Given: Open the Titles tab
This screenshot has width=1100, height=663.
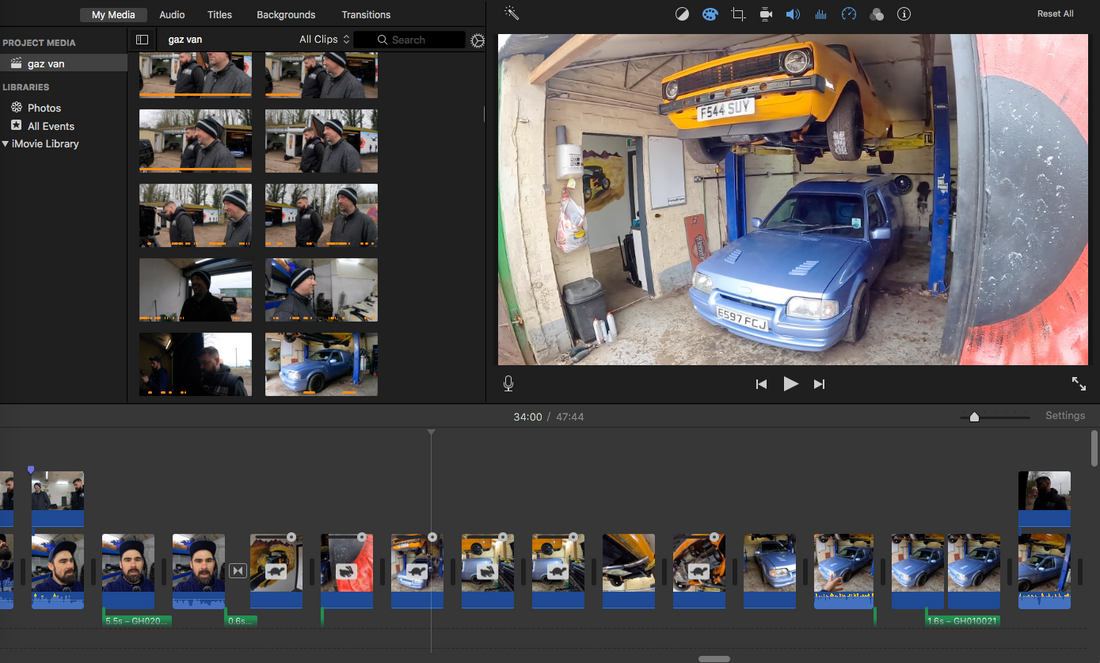Looking at the screenshot, I should [220, 15].
